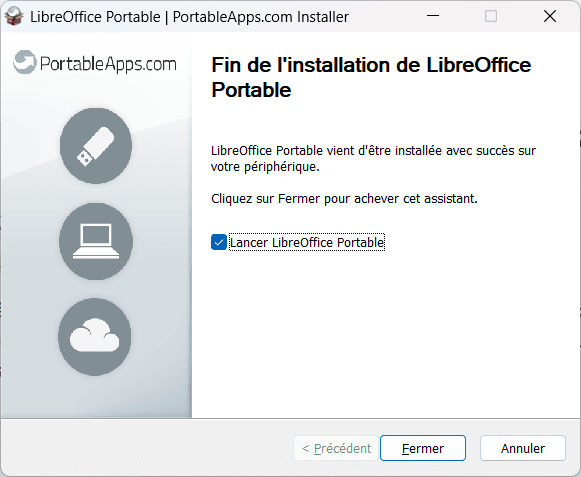Click the word "Portable" in the heading
Viewport: 581px width, 477px height.
(x=251, y=90)
